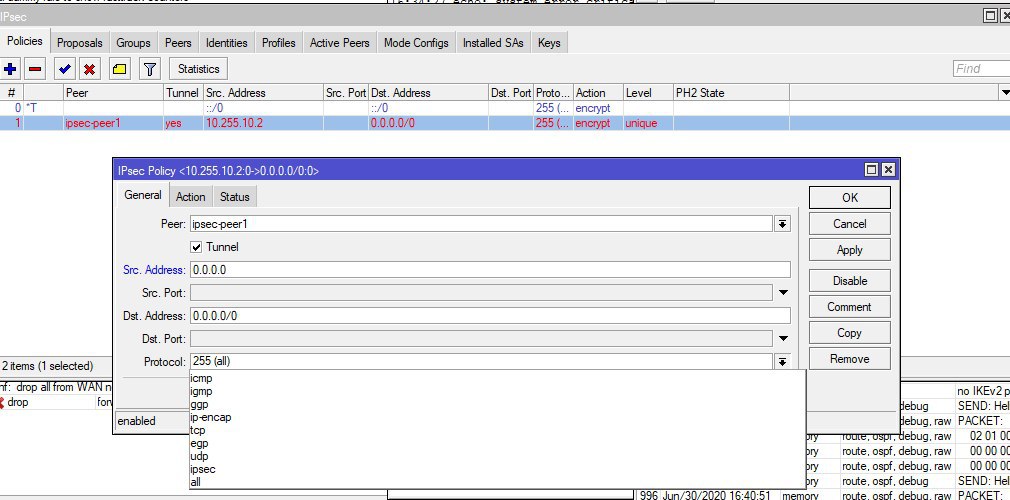The width and height of the screenshot is (1010, 500).
Task: Sort by the Src. Address column header
Action: pyautogui.click(x=263, y=93)
